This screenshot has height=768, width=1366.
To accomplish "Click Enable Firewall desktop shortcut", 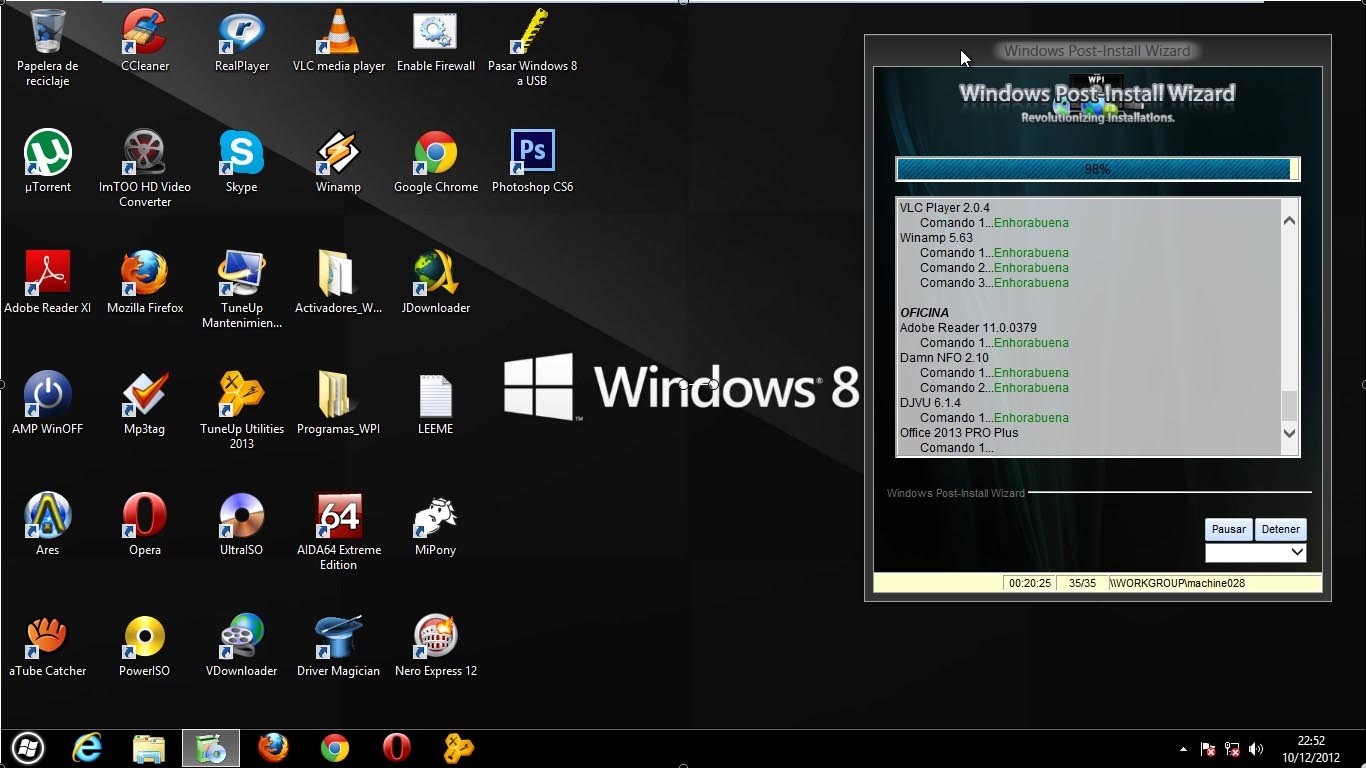I will [x=436, y=40].
